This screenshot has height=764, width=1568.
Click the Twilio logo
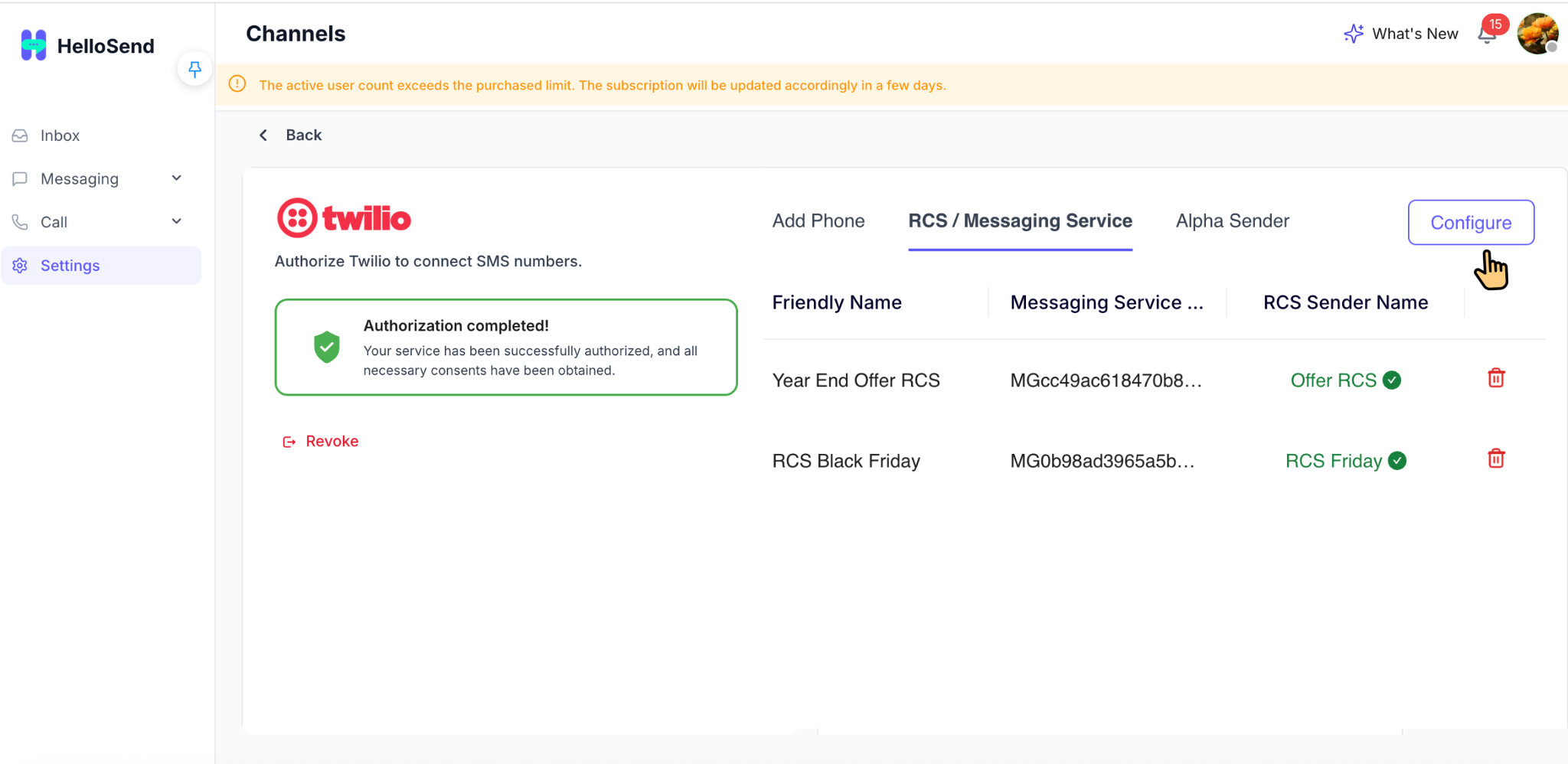pos(344,218)
